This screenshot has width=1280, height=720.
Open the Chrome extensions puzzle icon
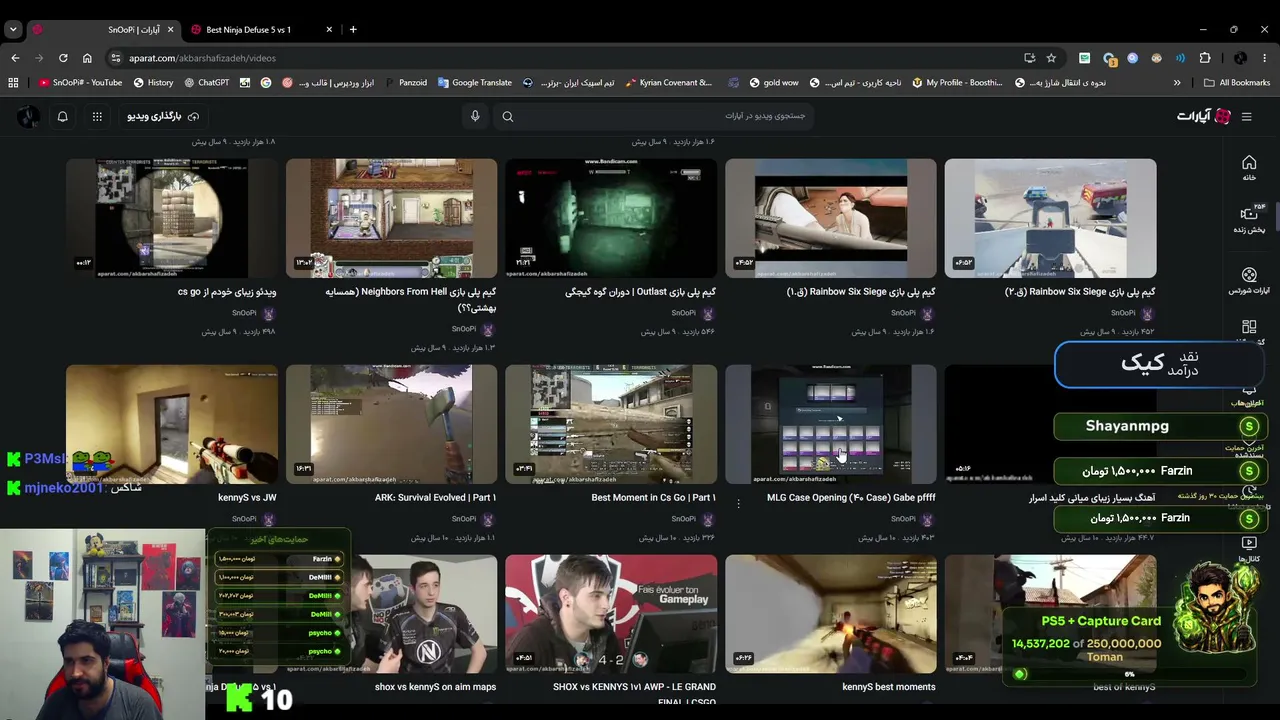click(1205, 58)
